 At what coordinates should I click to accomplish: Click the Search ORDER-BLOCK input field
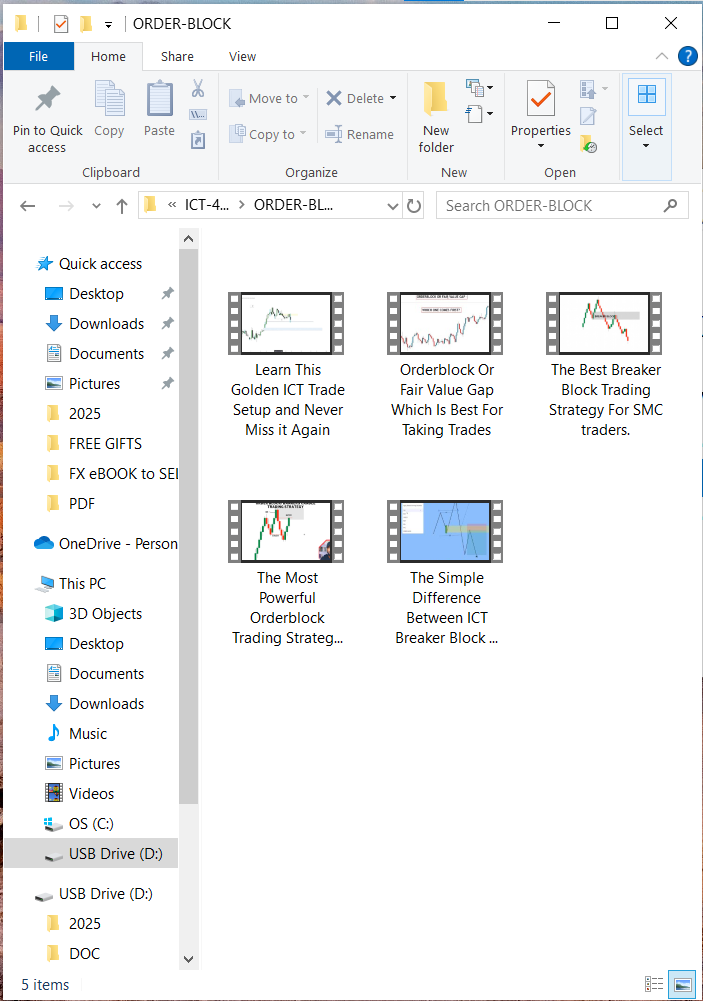coord(550,206)
